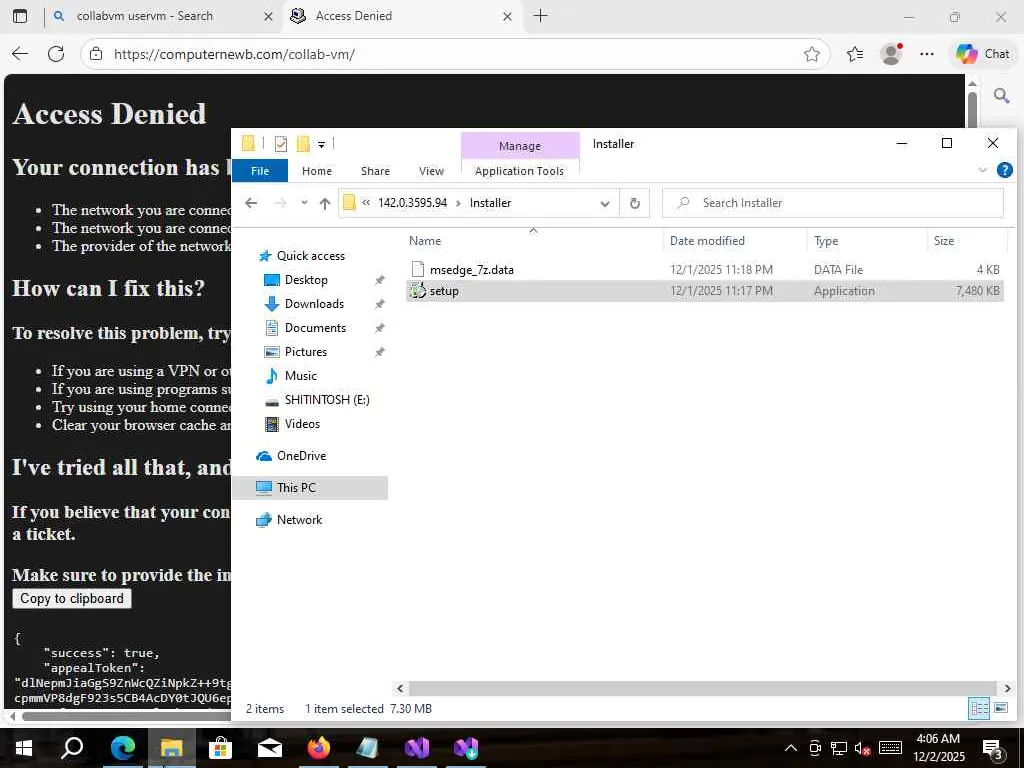Open Edge profile avatar
The image size is (1024, 768).
click(891, 54)
